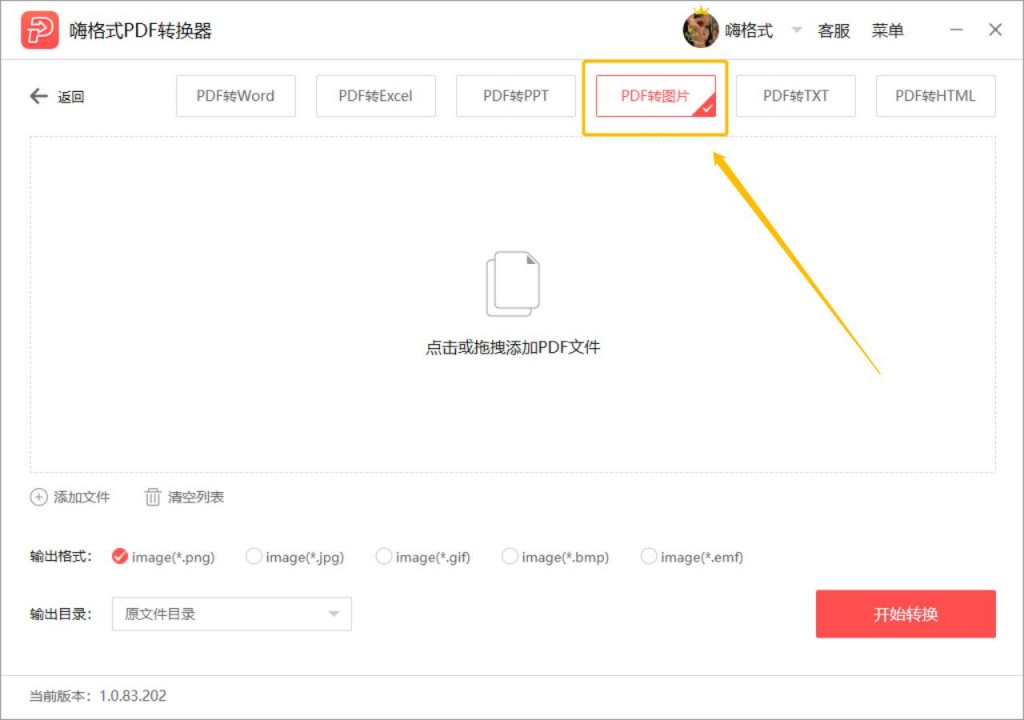Viewport: 1024px width, 720px height.
Task: Click the user avatar picture
Action: tap(700, 29)
